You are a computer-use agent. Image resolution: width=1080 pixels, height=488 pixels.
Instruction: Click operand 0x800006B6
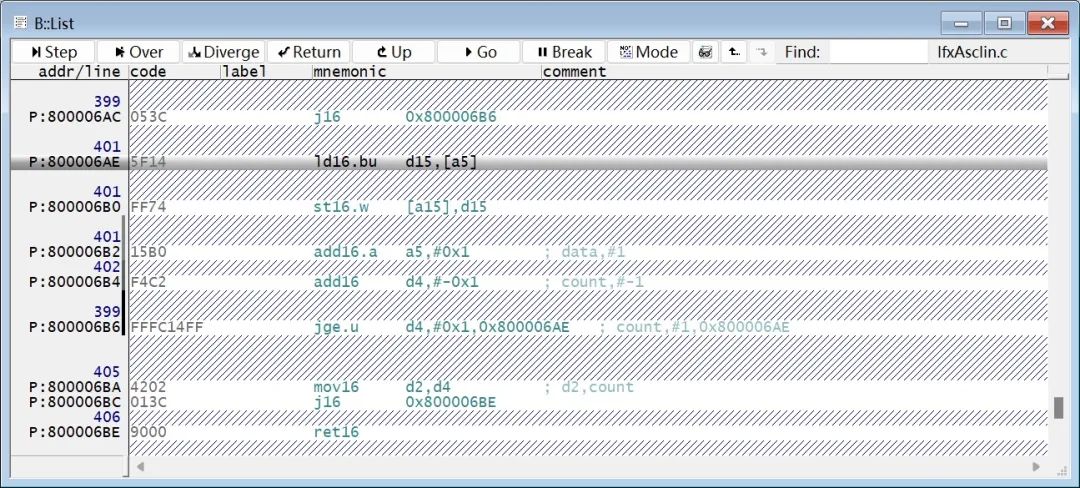tap(450, 117)
